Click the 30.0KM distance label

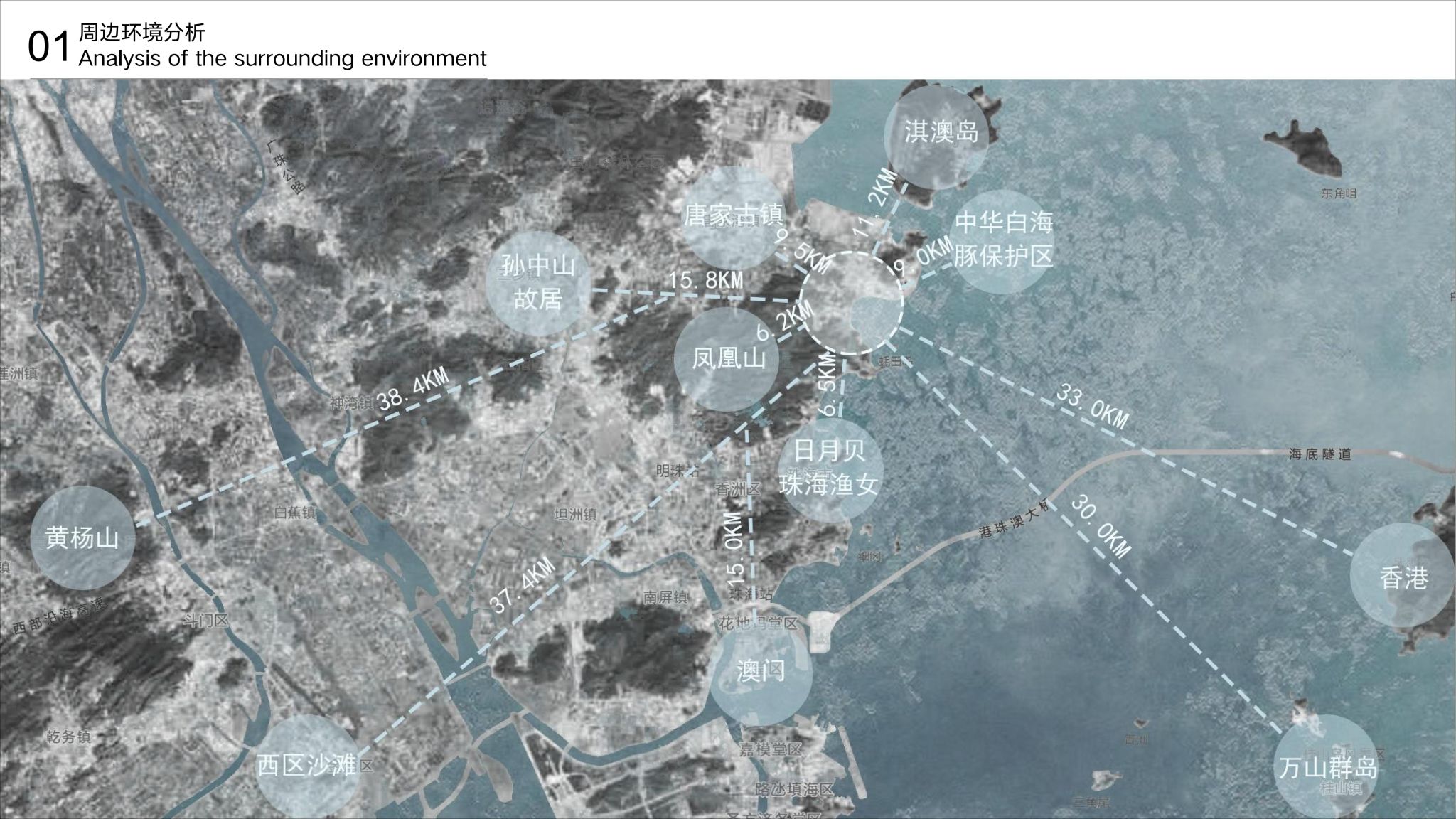click(1100, 527)
